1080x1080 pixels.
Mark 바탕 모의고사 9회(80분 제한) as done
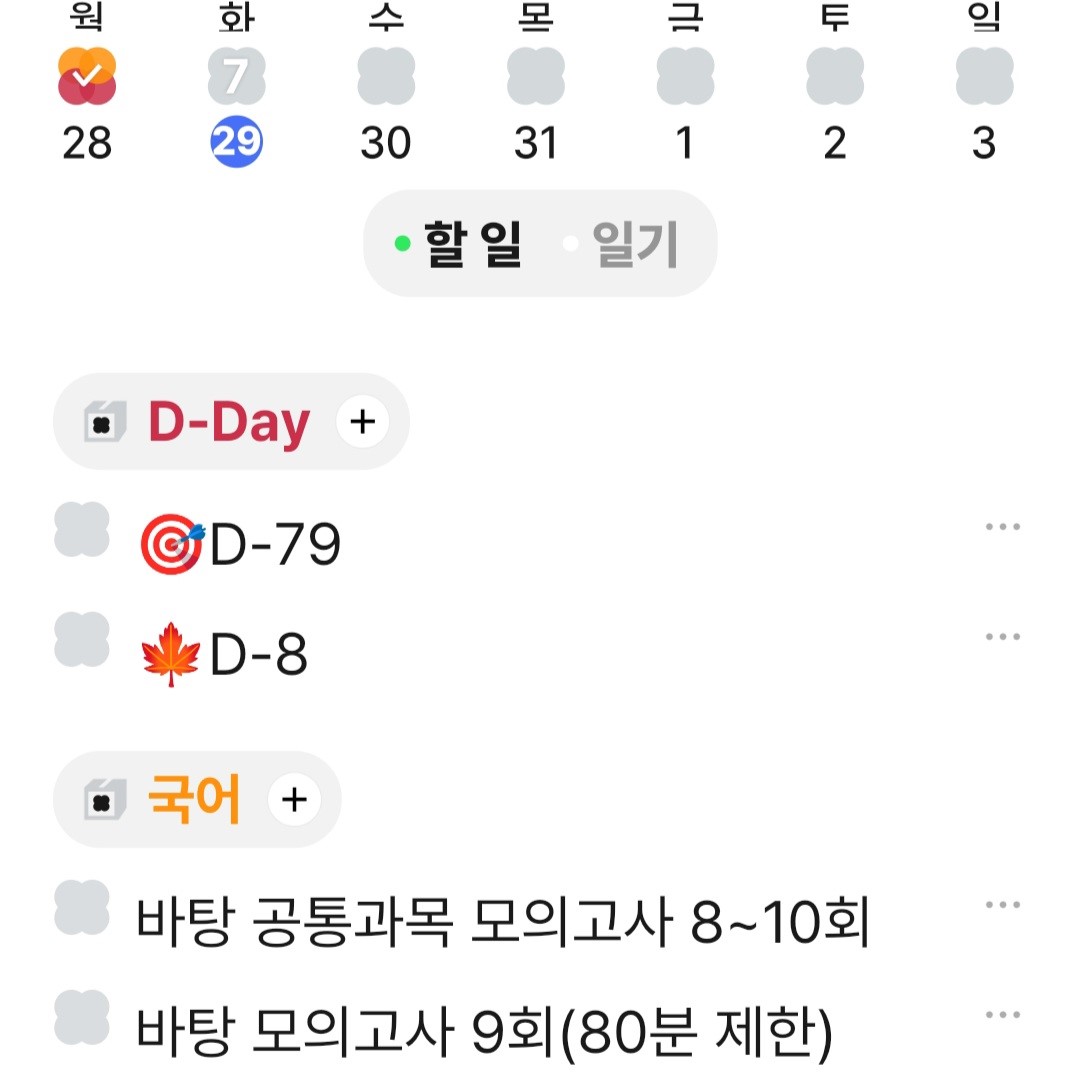[x=82, y=1017]
